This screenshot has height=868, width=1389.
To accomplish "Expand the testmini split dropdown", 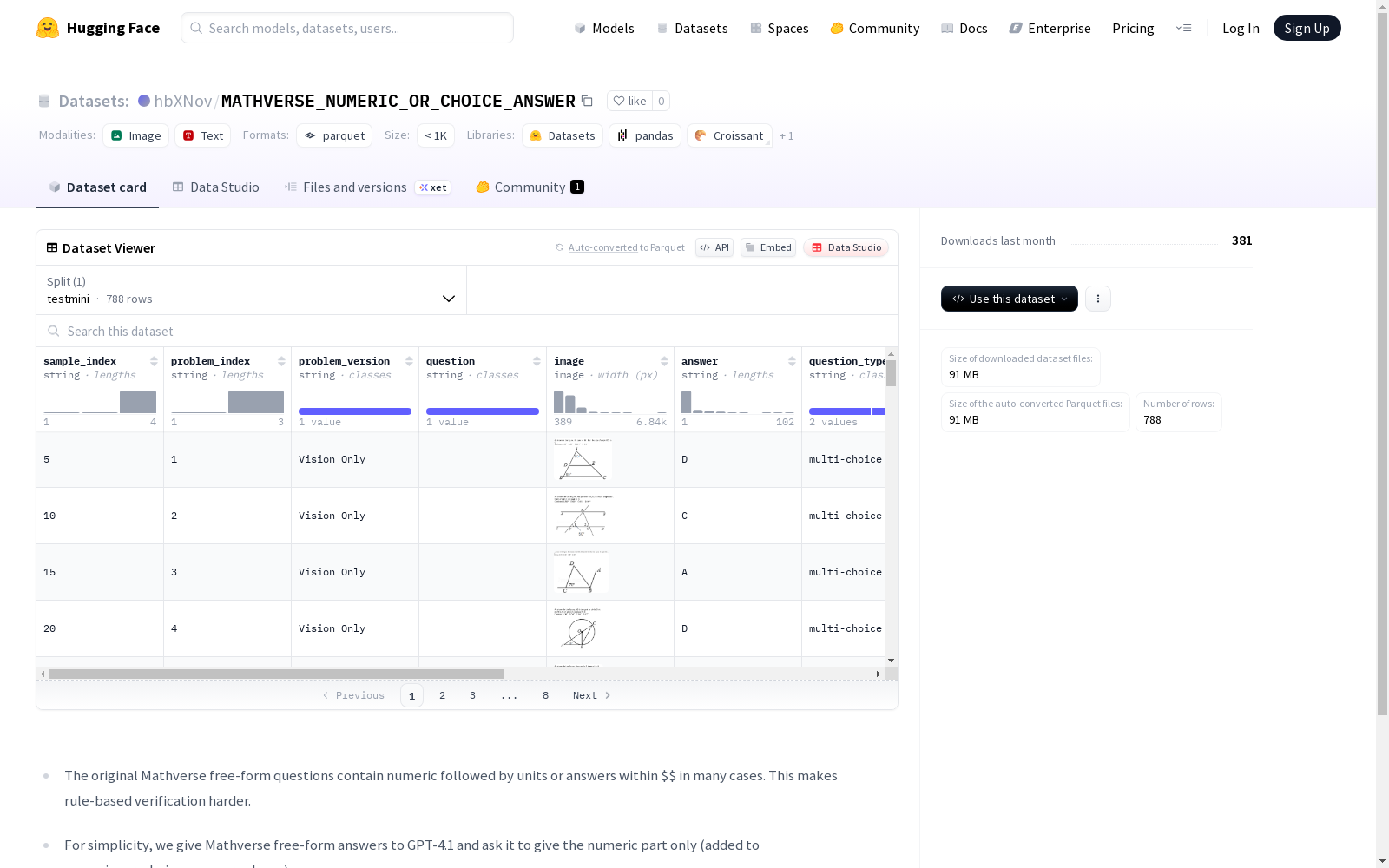I will 252,290.
